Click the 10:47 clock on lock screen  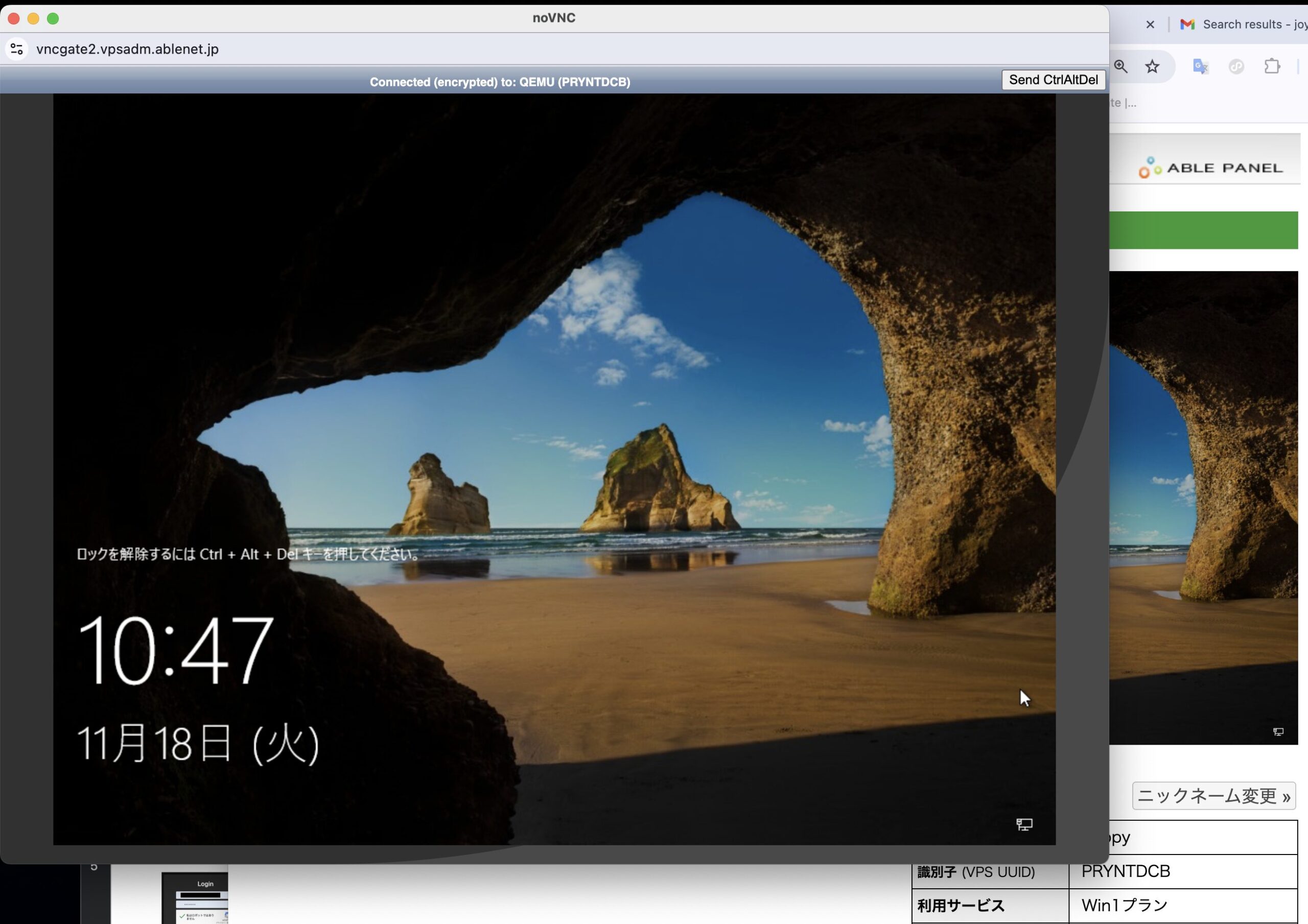click(175, 651)
